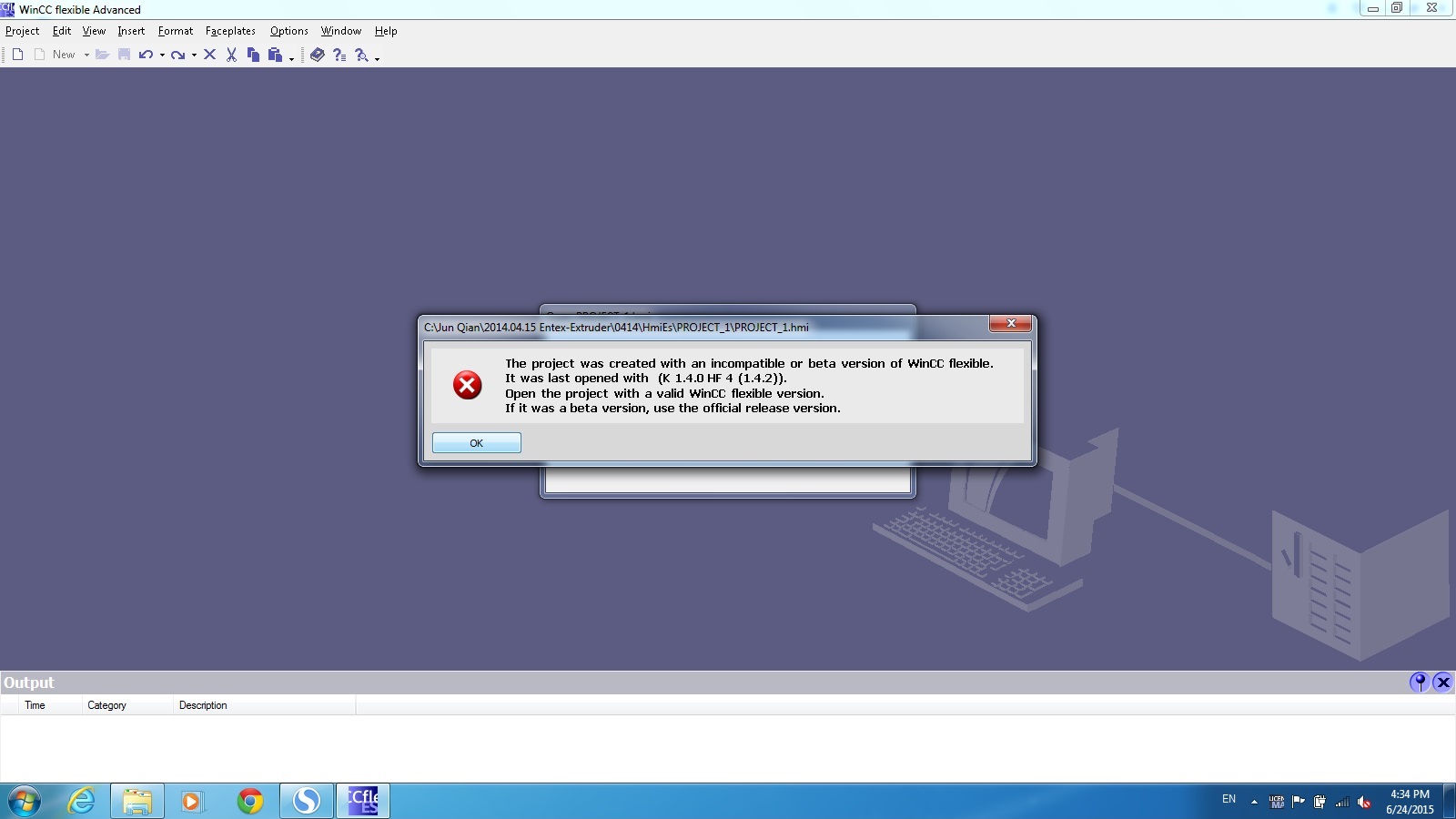The width and height of the screenshot is (1456, 819).
Task: Click the Show desktop strip at taskbar end
Action: pos(1450,801)
